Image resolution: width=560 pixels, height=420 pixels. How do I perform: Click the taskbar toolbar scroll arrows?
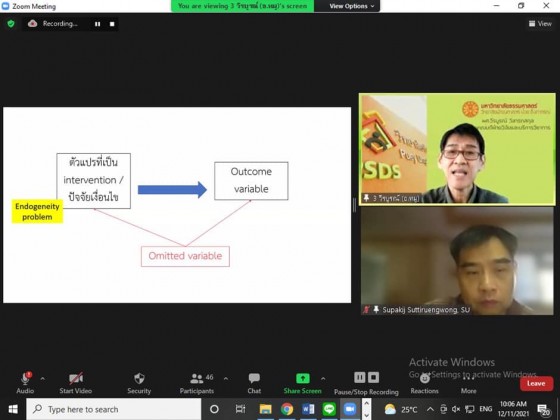[x=367, y=409]
